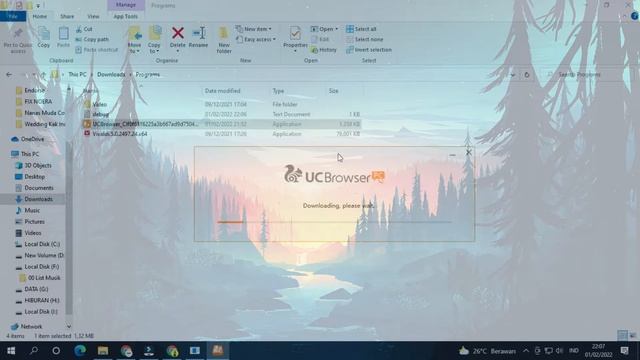Expand the New item dropdown
This screenshot has height=360, width=640.
(x=253, y=29)
